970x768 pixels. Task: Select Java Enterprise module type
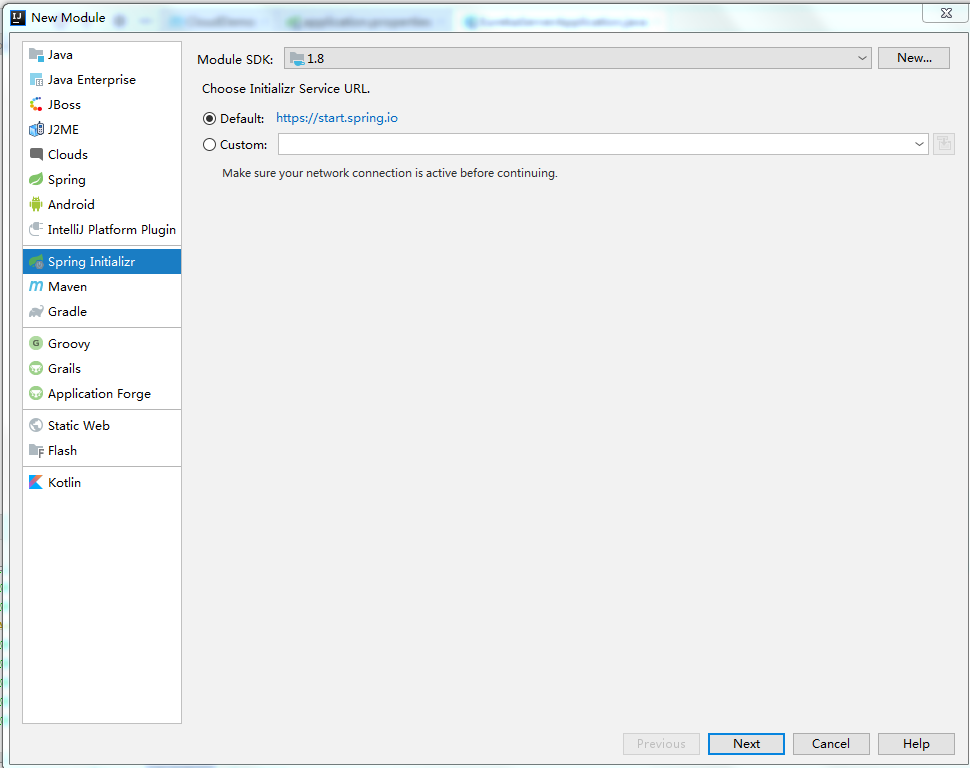pyautogui.click(x=102, y=80)
